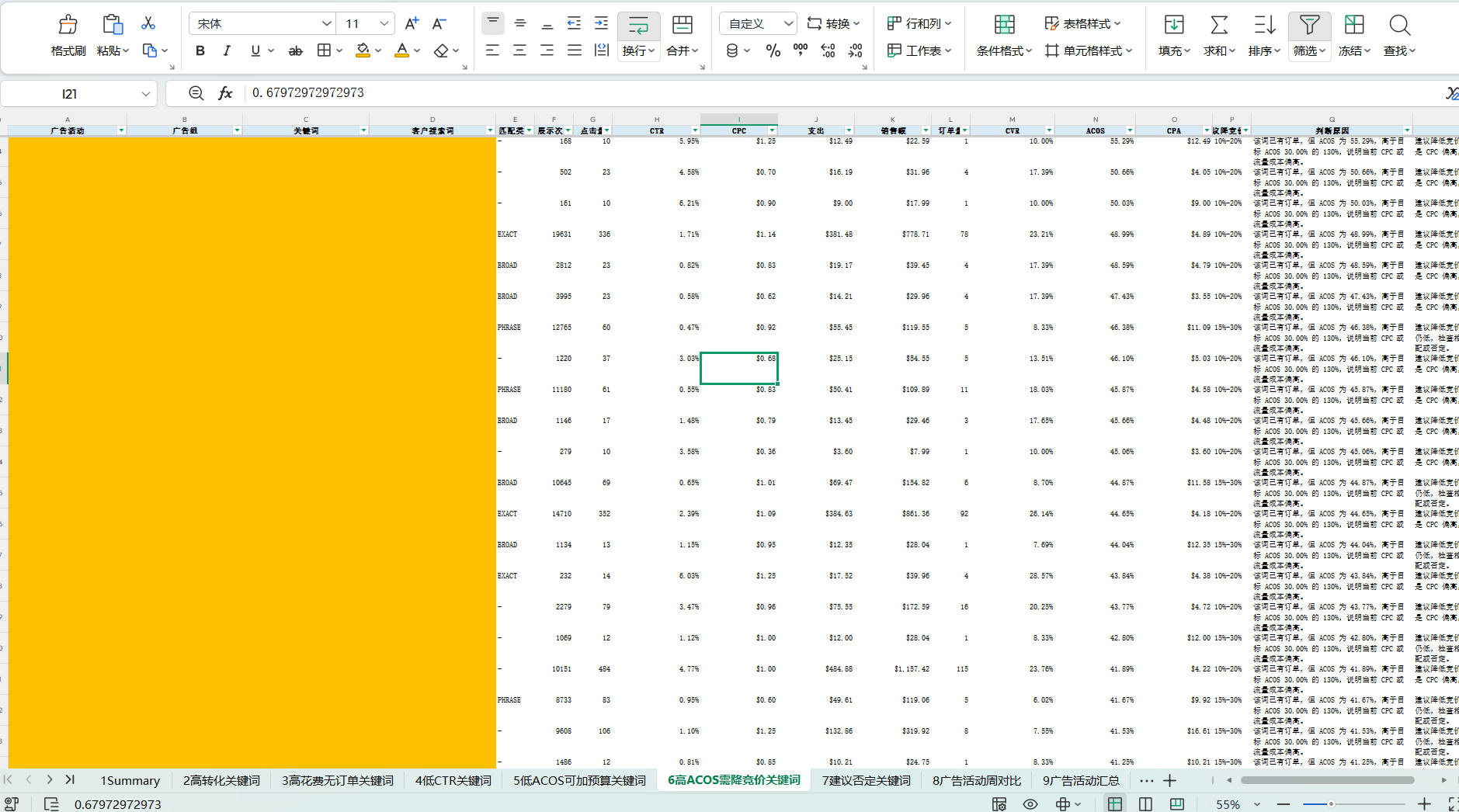Align text left horizontally
This screenshot has width=1459, height=812.
pos(492,50)
